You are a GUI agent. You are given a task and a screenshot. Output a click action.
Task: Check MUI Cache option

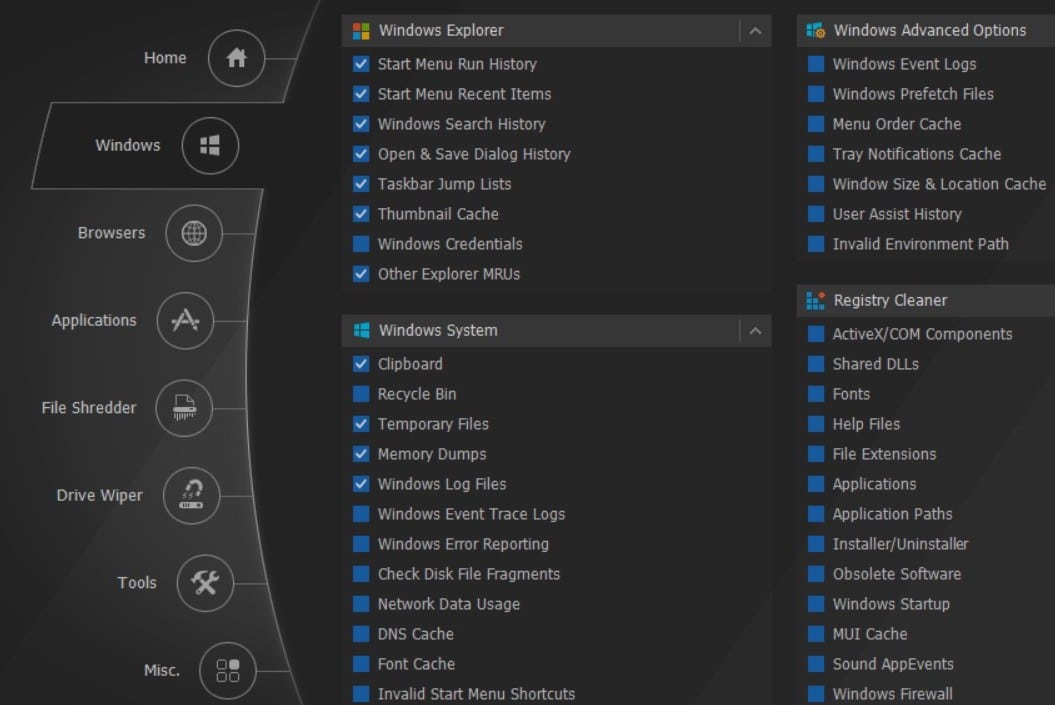tap(816, 634)
